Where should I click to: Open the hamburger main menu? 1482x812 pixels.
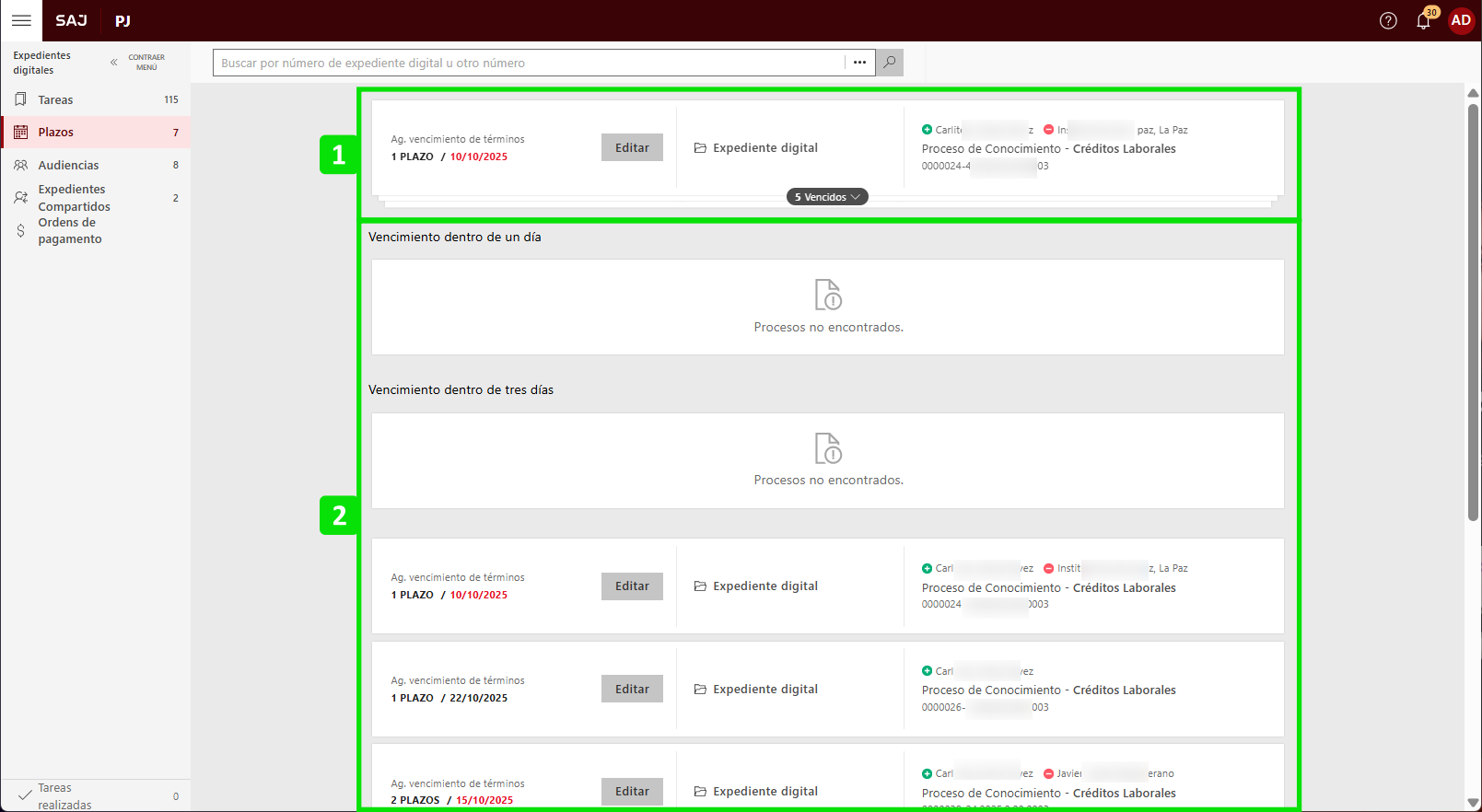click(21, 20)
